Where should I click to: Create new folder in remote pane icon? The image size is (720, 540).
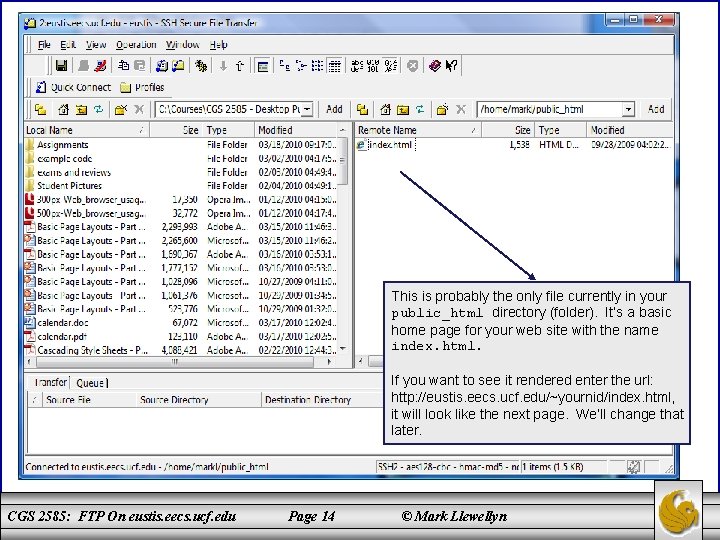click(x=442, y=109)
